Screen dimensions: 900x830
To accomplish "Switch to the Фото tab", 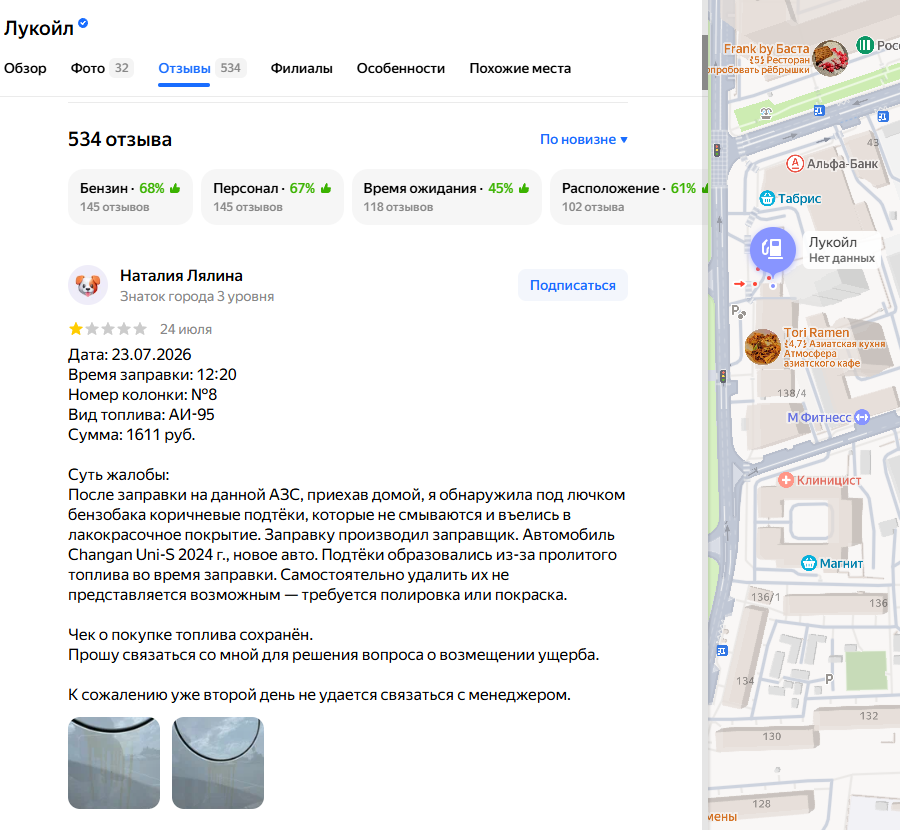I will click(x=102, y=68).
